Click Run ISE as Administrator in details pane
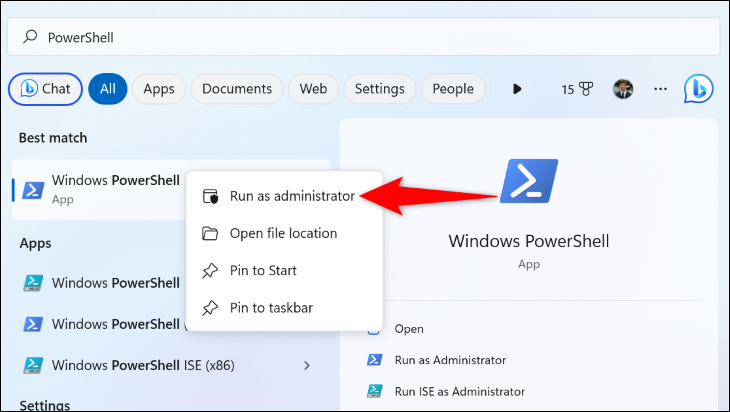This screenshot has width=730, height=412. coord(460,392)
